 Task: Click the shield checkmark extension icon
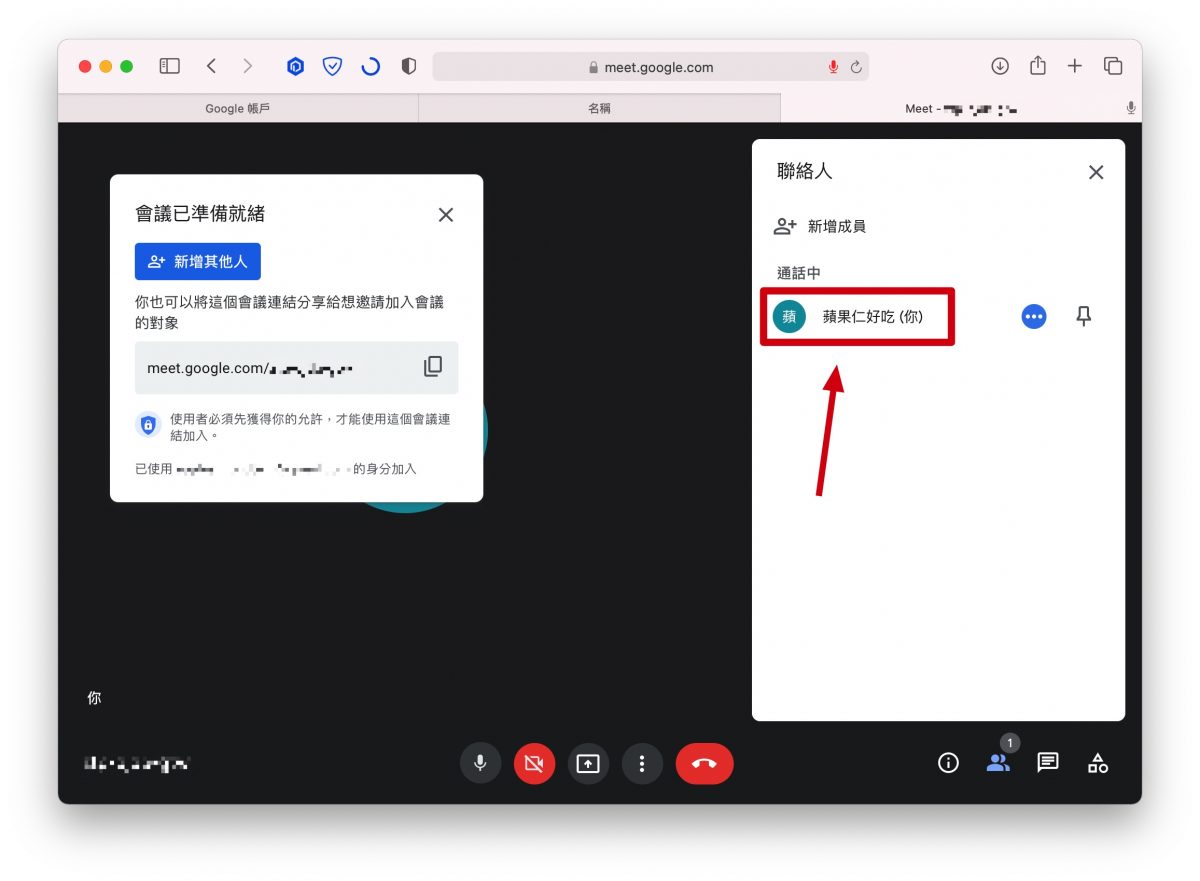click(x=332, y=66)
